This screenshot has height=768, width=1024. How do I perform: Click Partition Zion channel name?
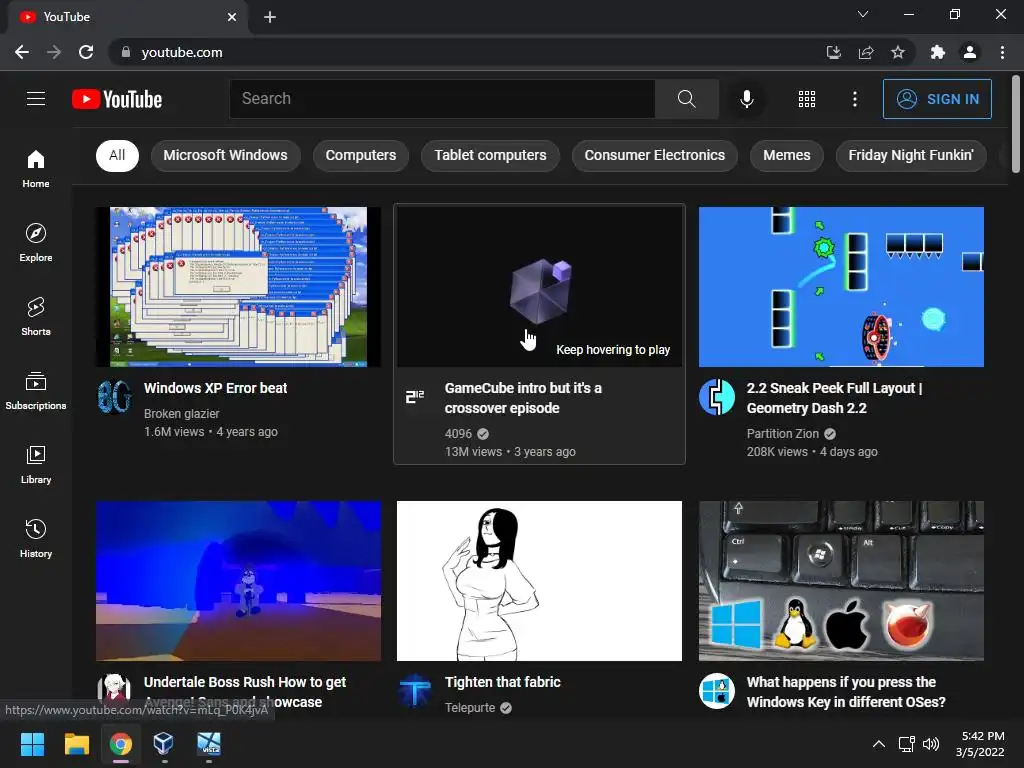coord(782,434)
